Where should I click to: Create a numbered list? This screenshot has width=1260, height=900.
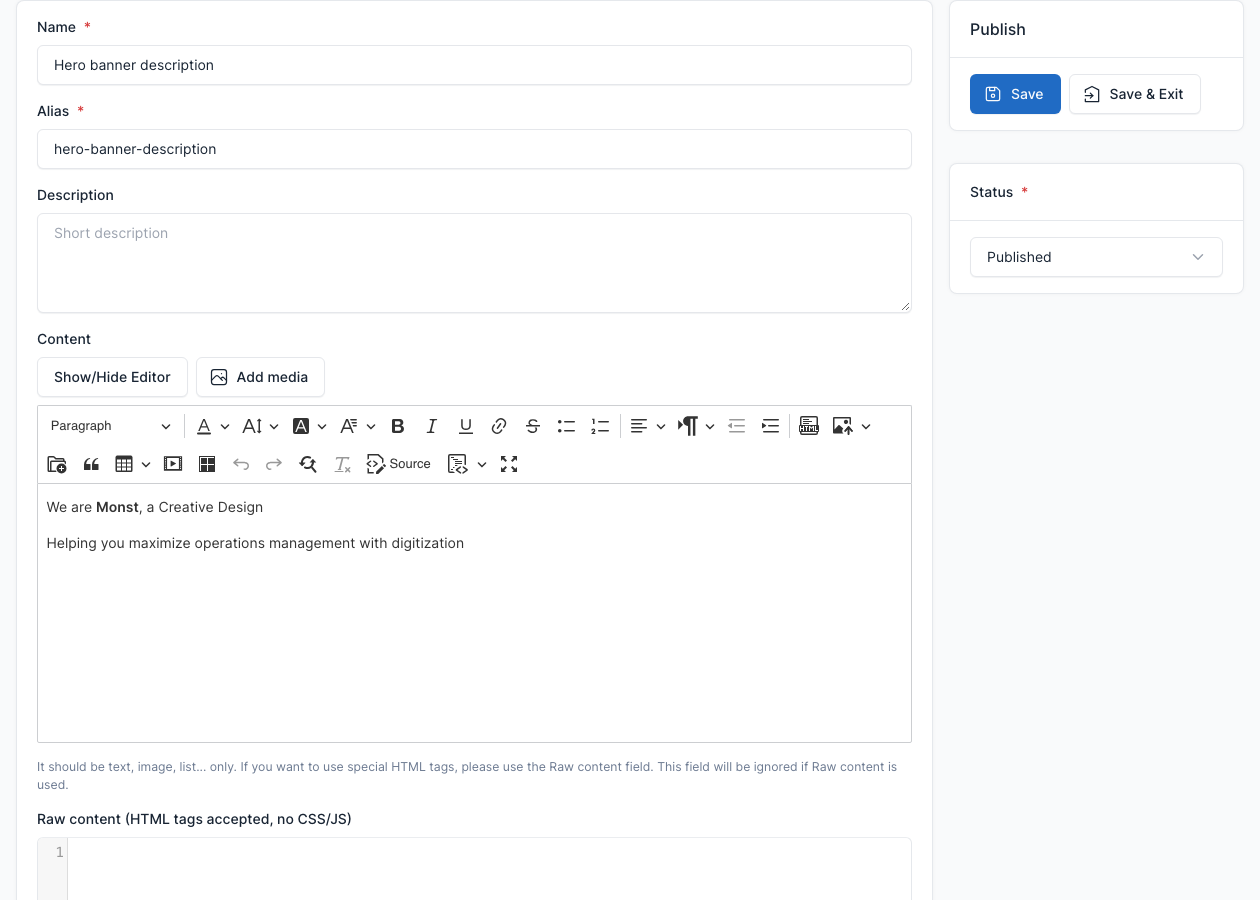[600, 426]
